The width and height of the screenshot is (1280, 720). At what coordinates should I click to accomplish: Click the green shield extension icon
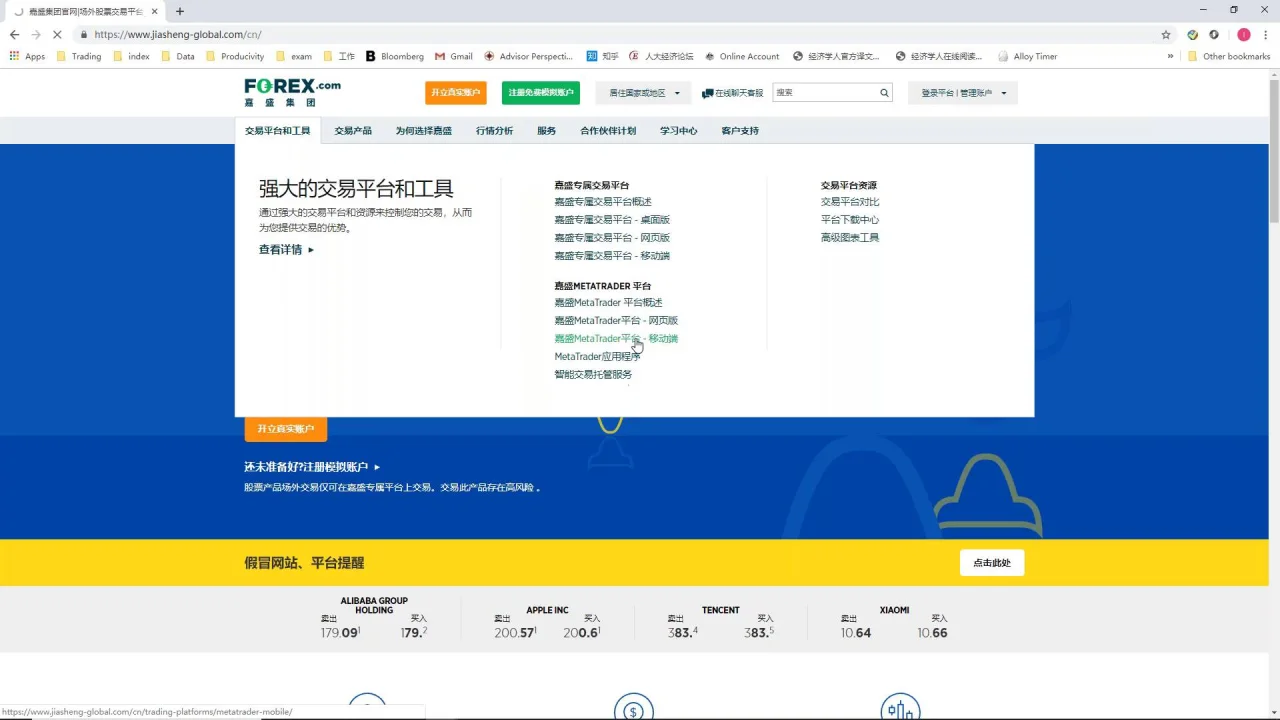(1193, 34)
